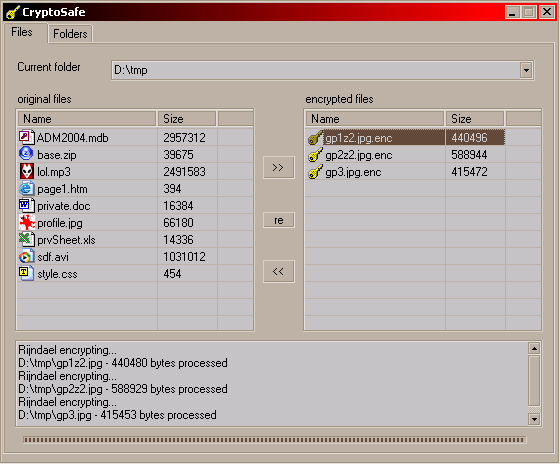
Task: Click the key icon beside gp3.jpg.enc
Action: [x=315, y=172]
